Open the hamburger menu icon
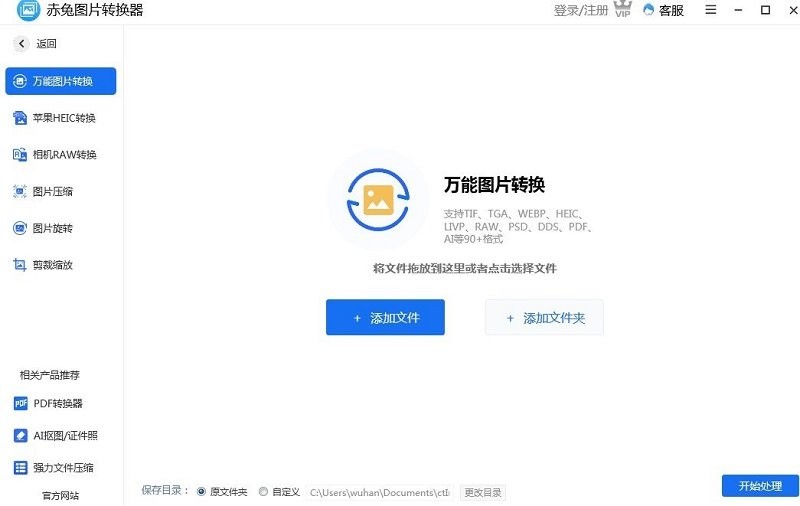Image resolution: width=800 pixels, height=506 pixels. 711,10
